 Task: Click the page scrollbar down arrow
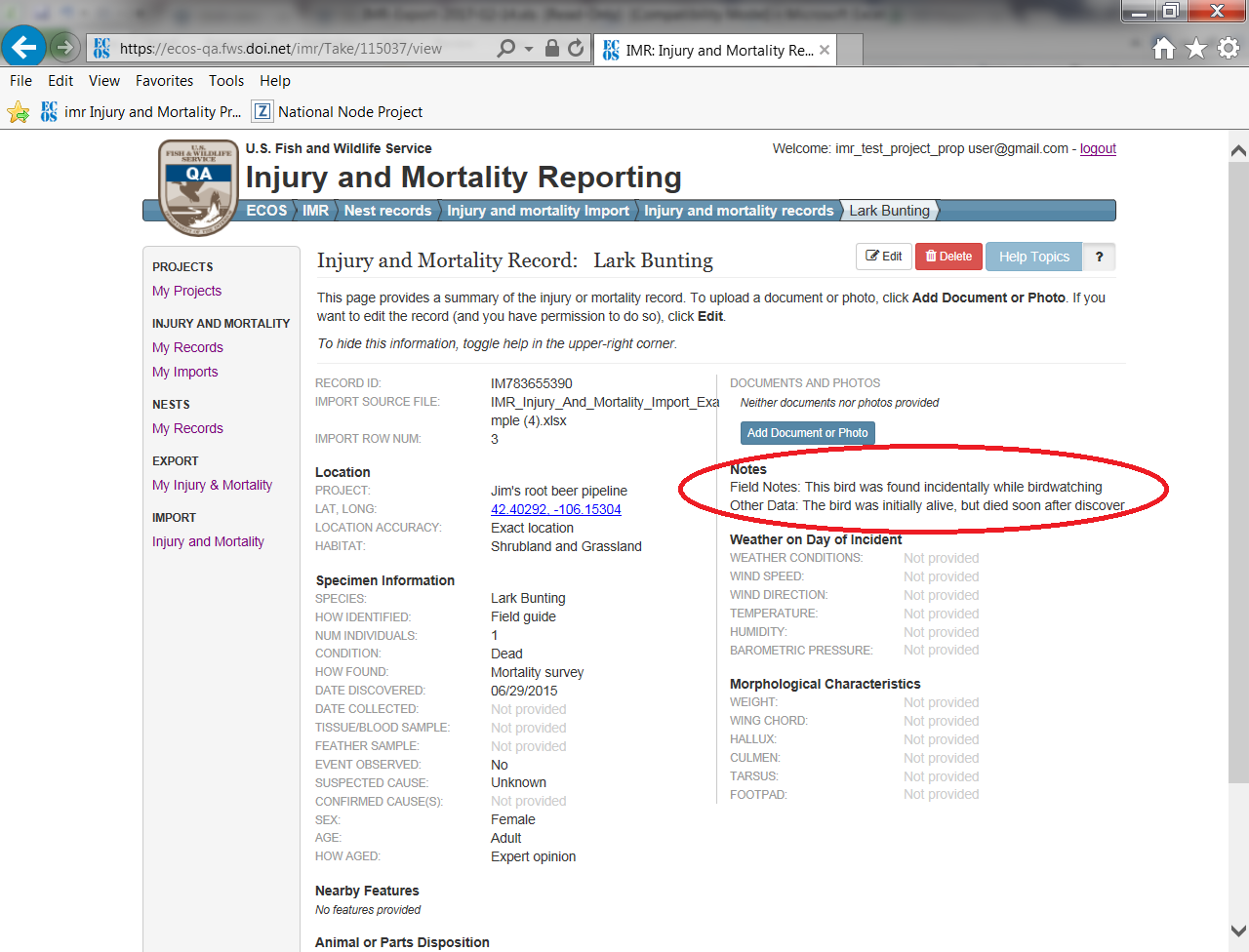[x=1238, y=931]
